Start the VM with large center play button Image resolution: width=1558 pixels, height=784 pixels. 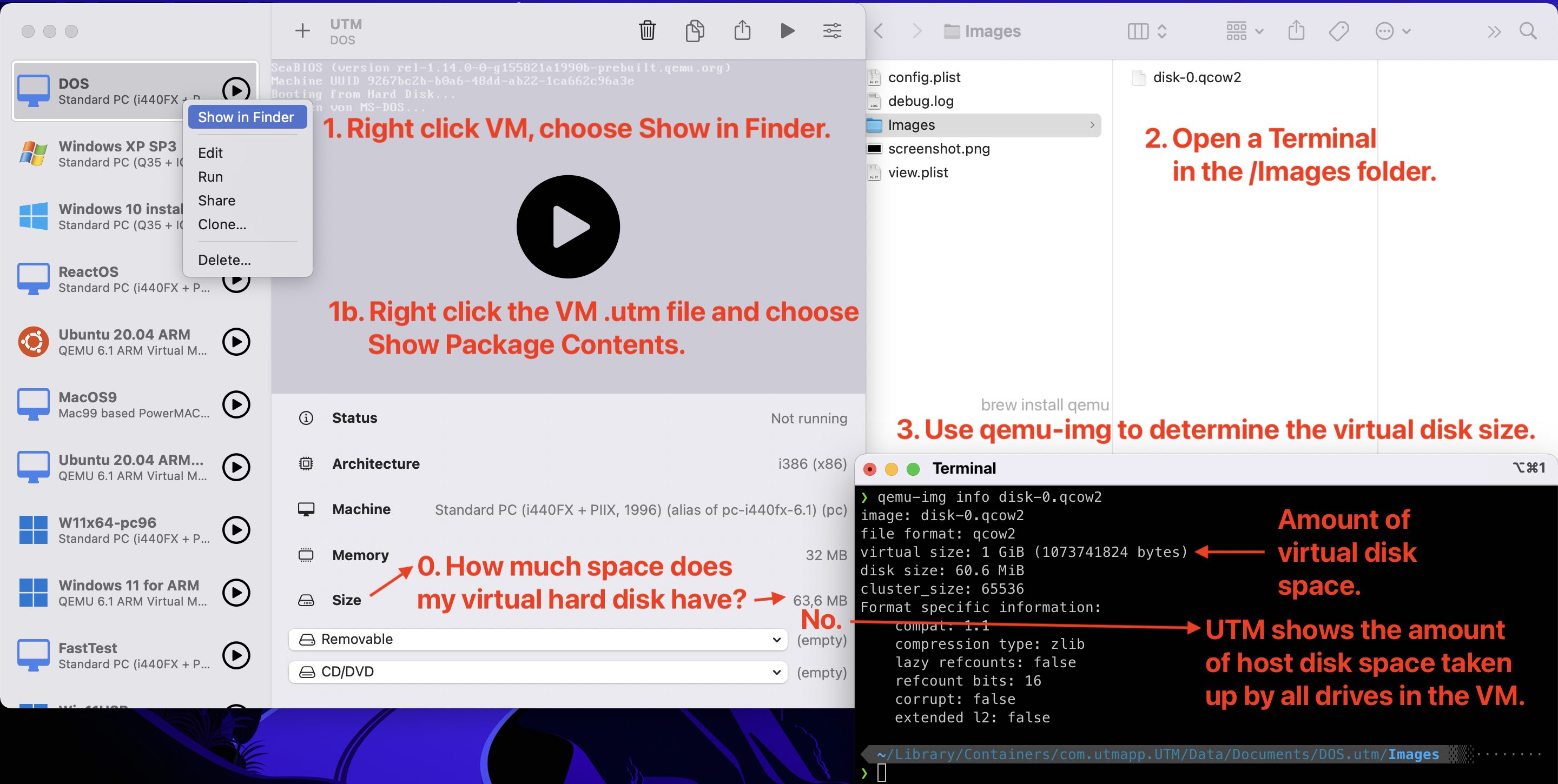click(568, 227)
